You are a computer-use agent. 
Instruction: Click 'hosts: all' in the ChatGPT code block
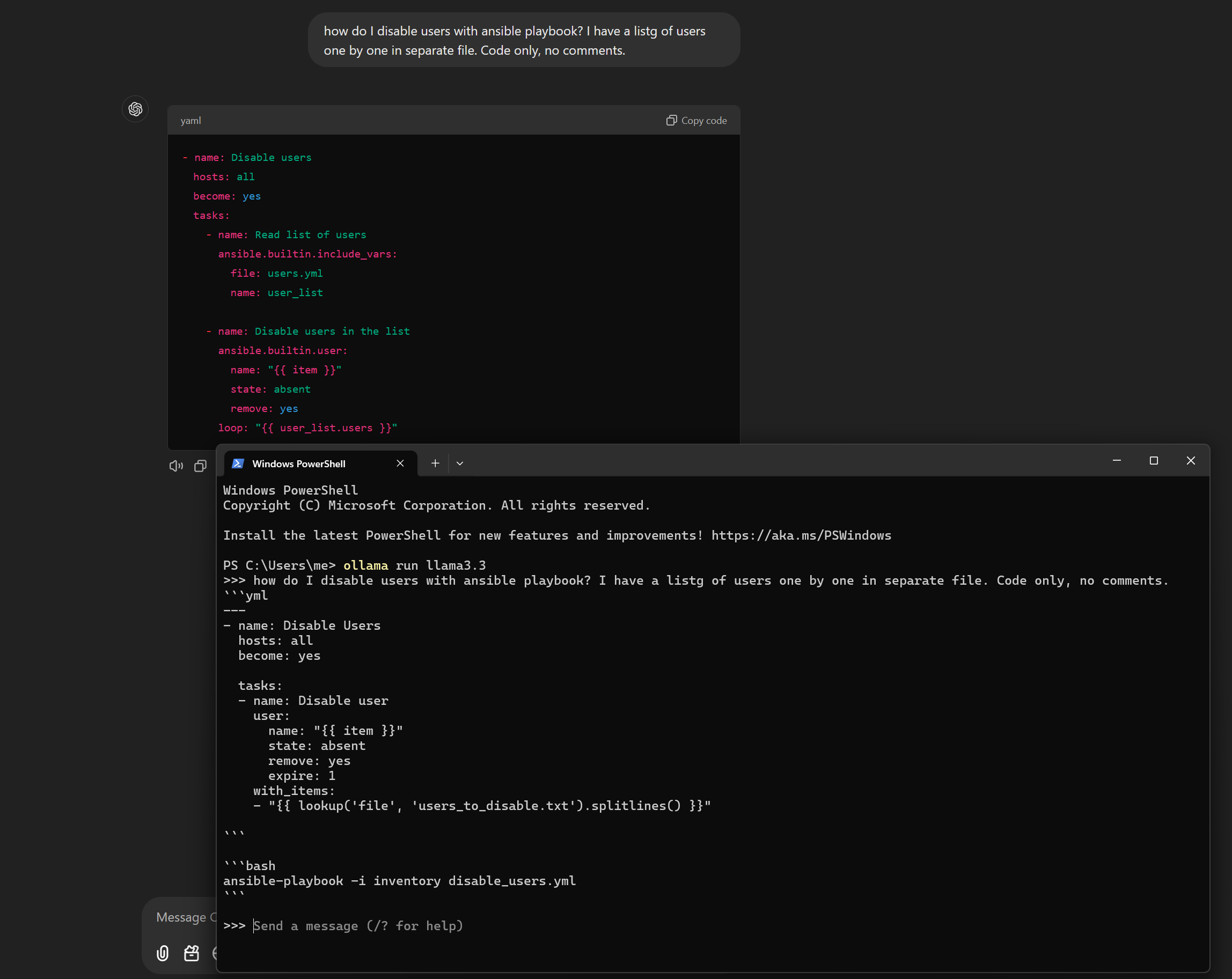224,176
